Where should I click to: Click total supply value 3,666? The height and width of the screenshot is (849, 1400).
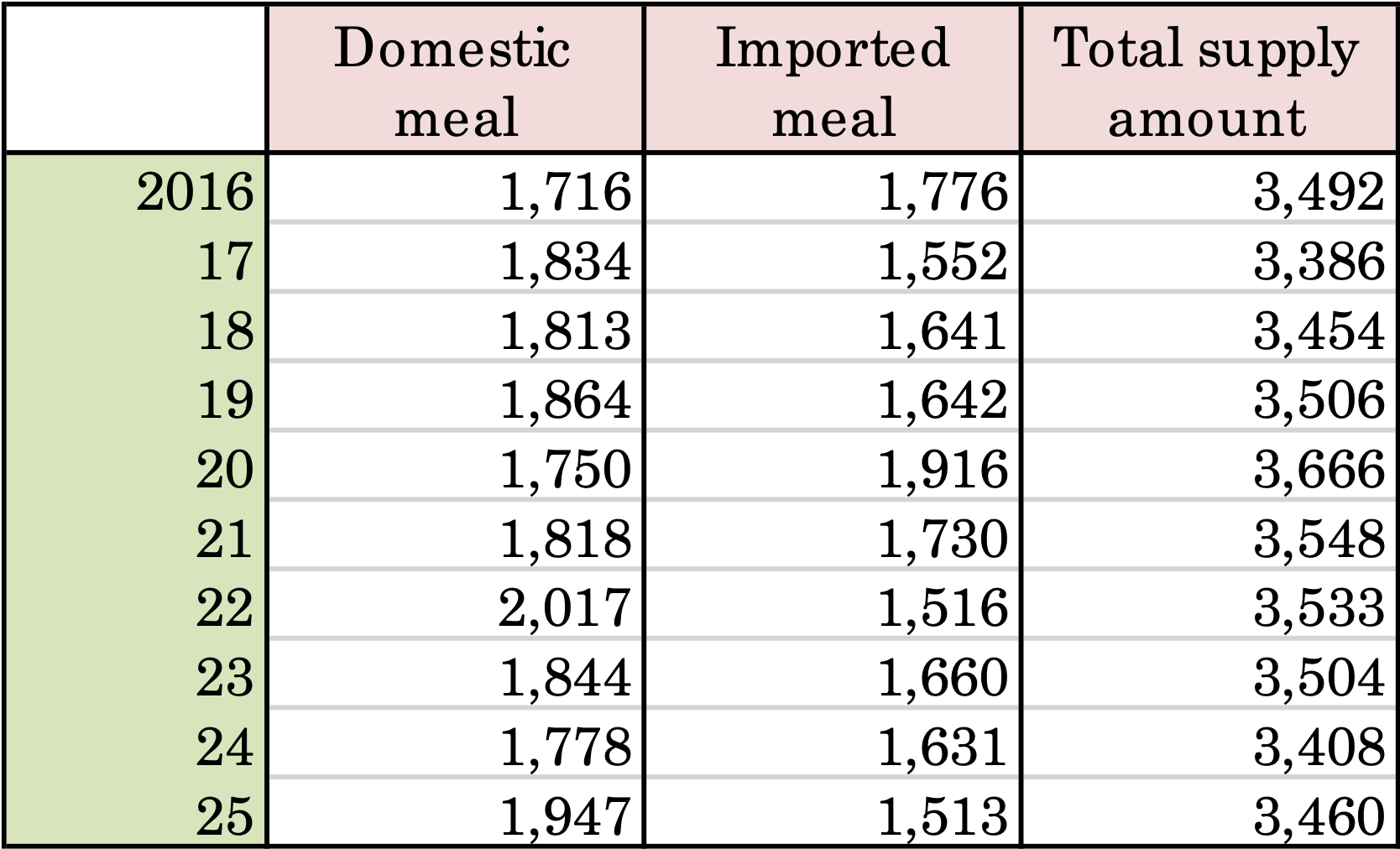point(1318,470)
